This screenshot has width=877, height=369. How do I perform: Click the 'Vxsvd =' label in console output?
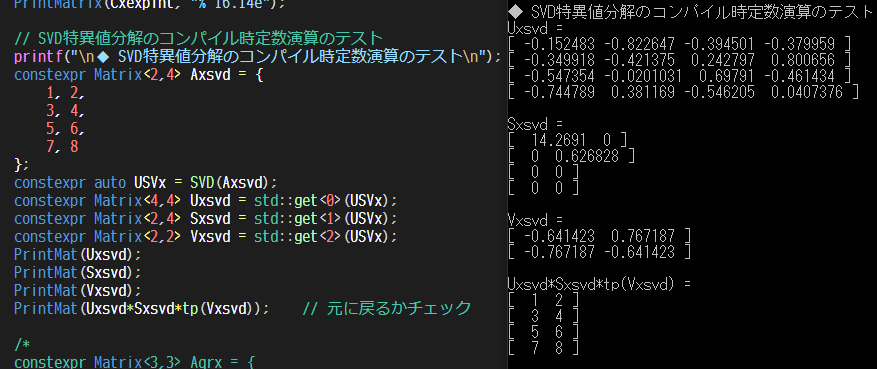pyautogui.click(x=536, y=220)
